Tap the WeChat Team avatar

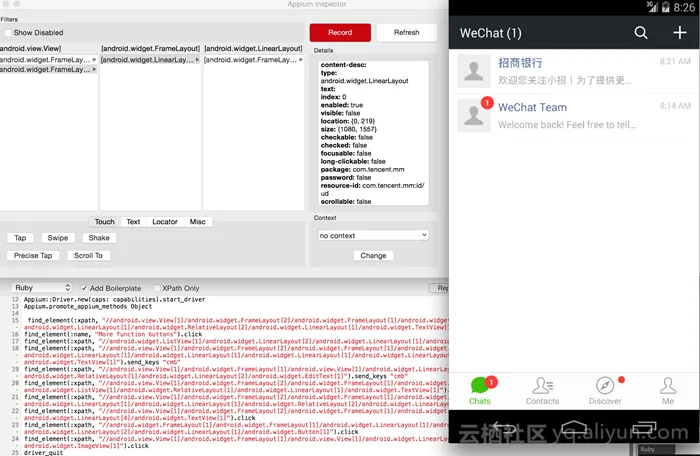point(474,116)
